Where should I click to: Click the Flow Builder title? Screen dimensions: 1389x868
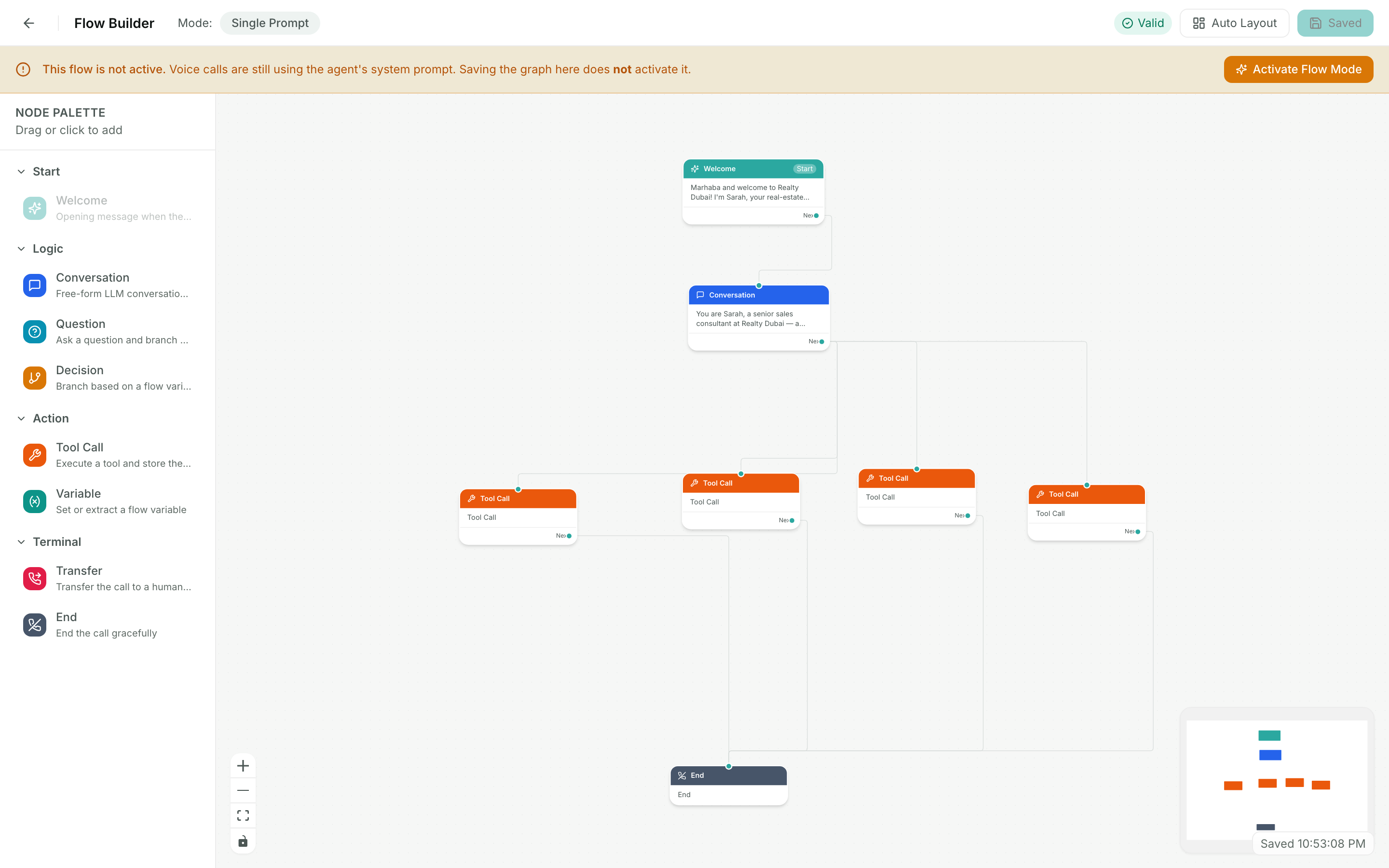click(x=114, y=23)
